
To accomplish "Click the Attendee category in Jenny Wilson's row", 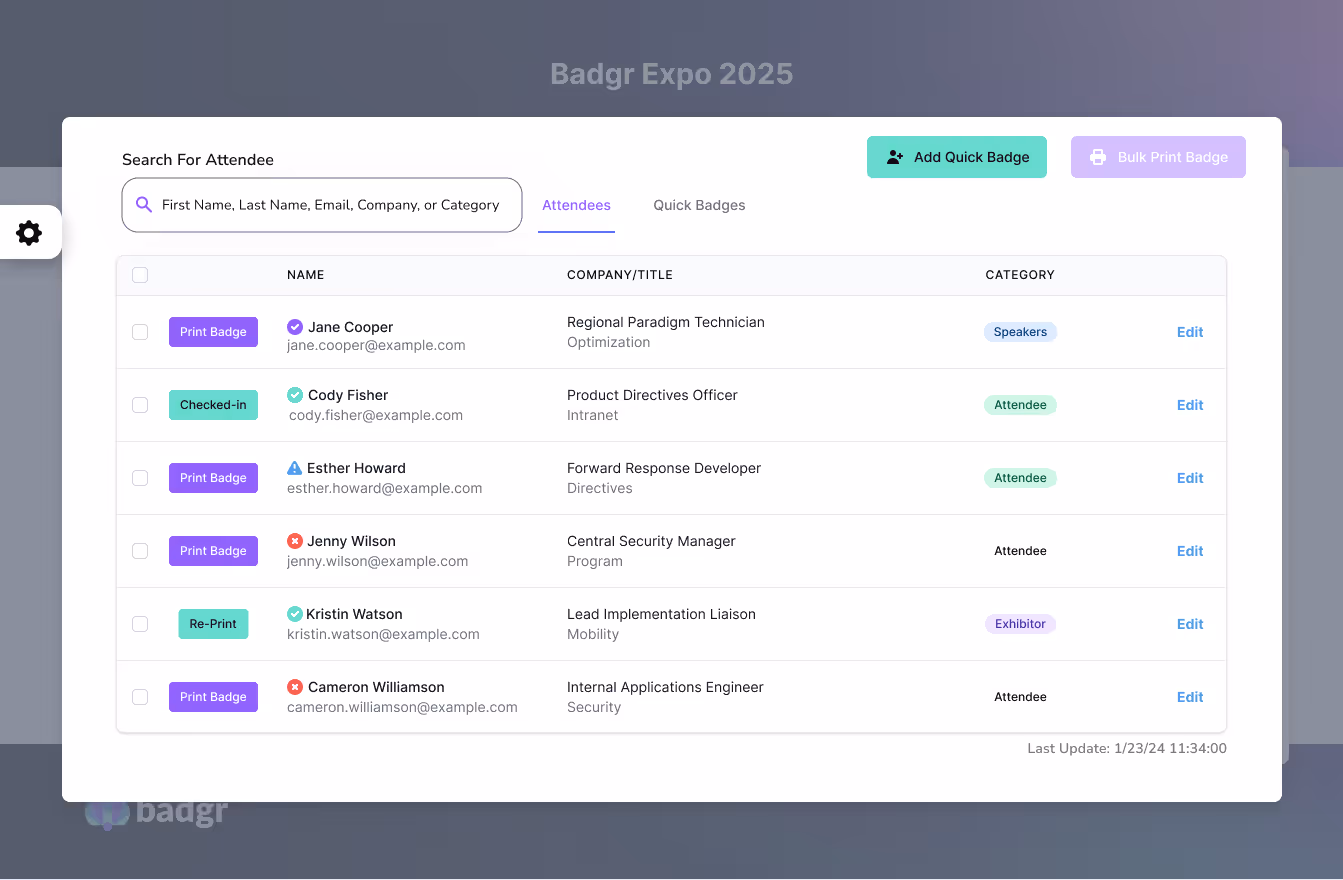I will (x=1020, y=551).
